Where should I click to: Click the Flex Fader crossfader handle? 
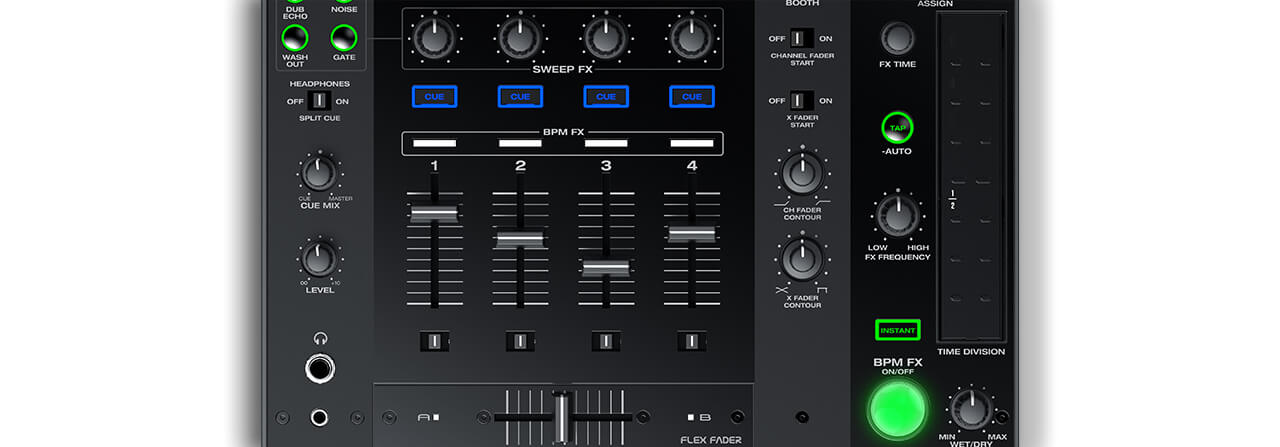click(x=561, y=413)
